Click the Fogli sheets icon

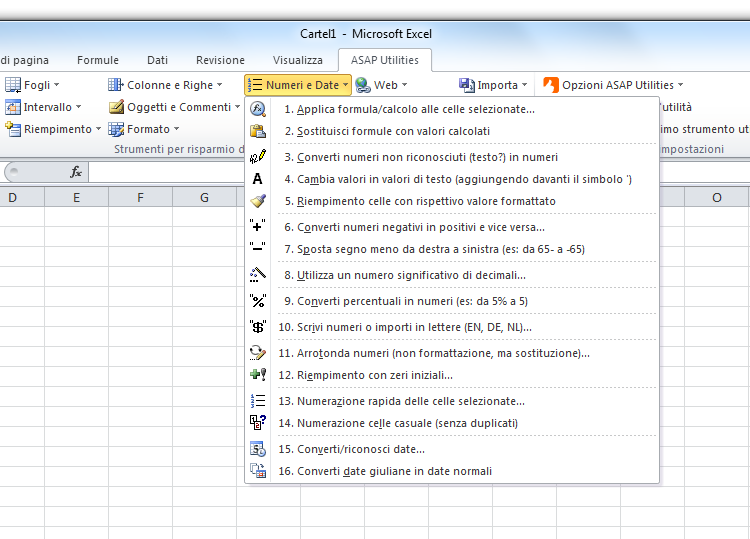[13, 85]
